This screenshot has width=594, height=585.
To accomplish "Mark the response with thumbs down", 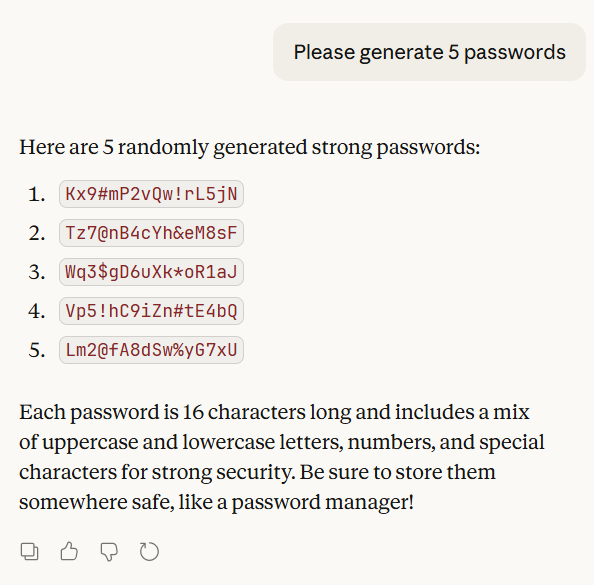I will click(109, 552).
